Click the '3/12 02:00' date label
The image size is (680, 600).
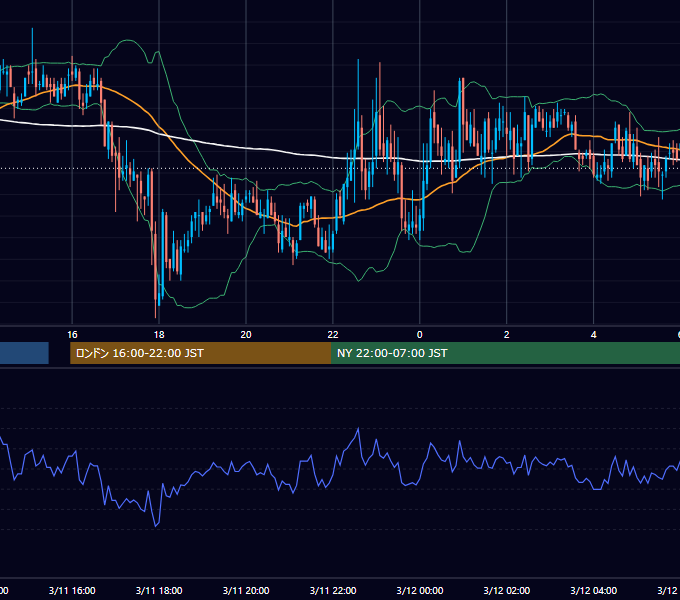tap(507, 590)
